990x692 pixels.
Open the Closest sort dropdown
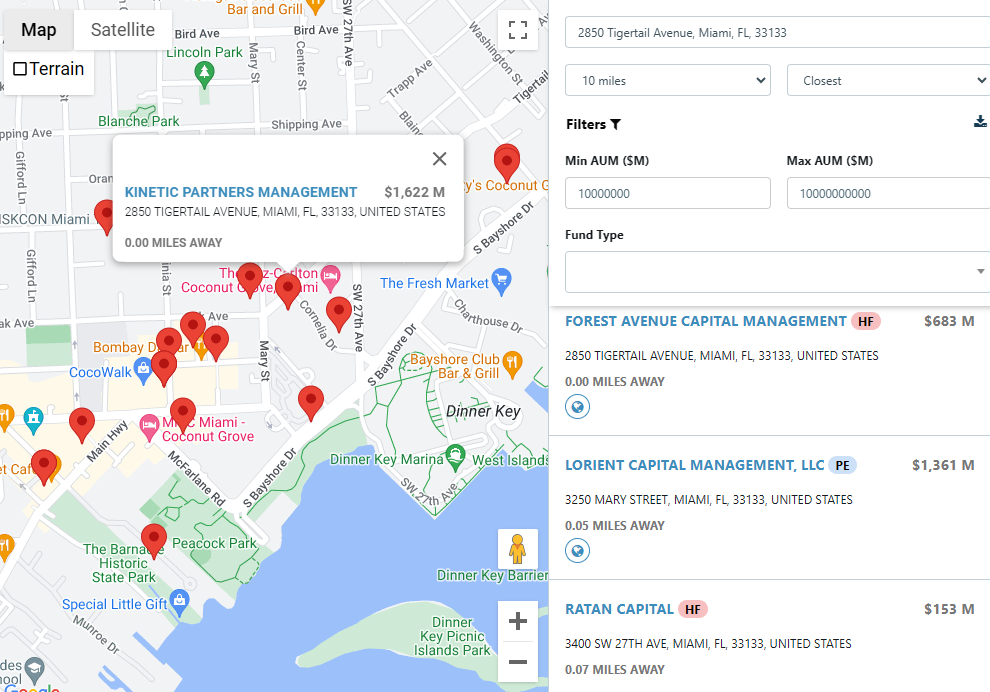(888, 81)
